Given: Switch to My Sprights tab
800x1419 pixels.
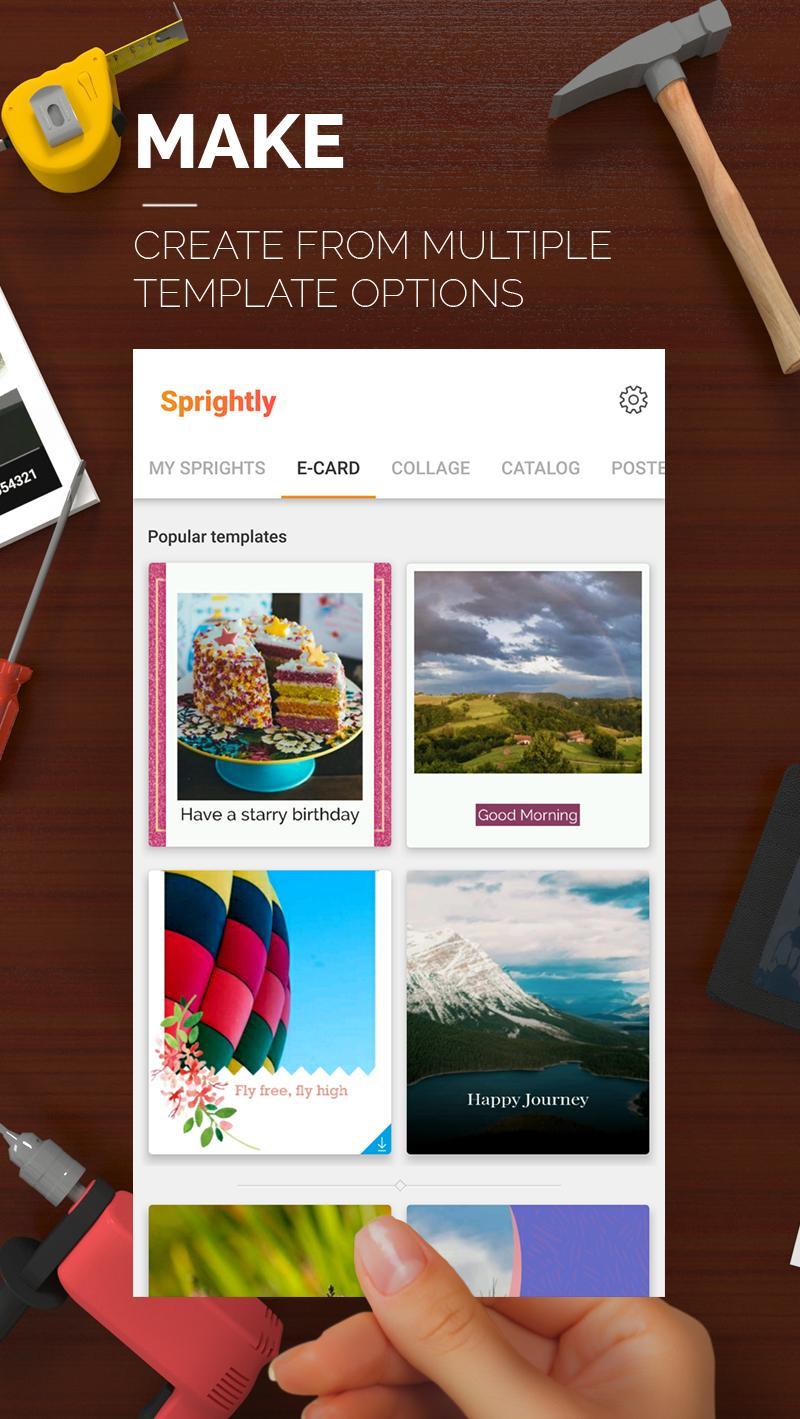Looking at the screenshot, I should click(207, 468).
